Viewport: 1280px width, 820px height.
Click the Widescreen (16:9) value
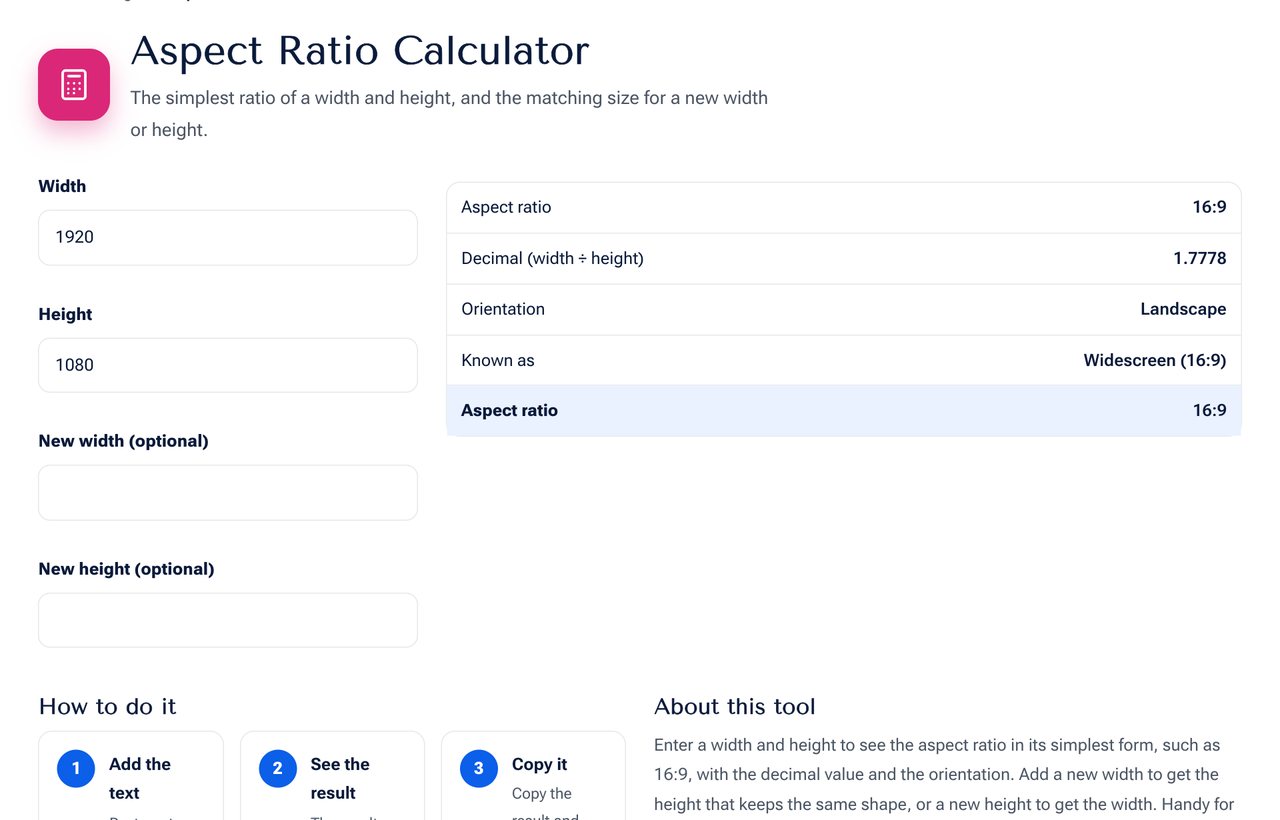point(1155,360)
